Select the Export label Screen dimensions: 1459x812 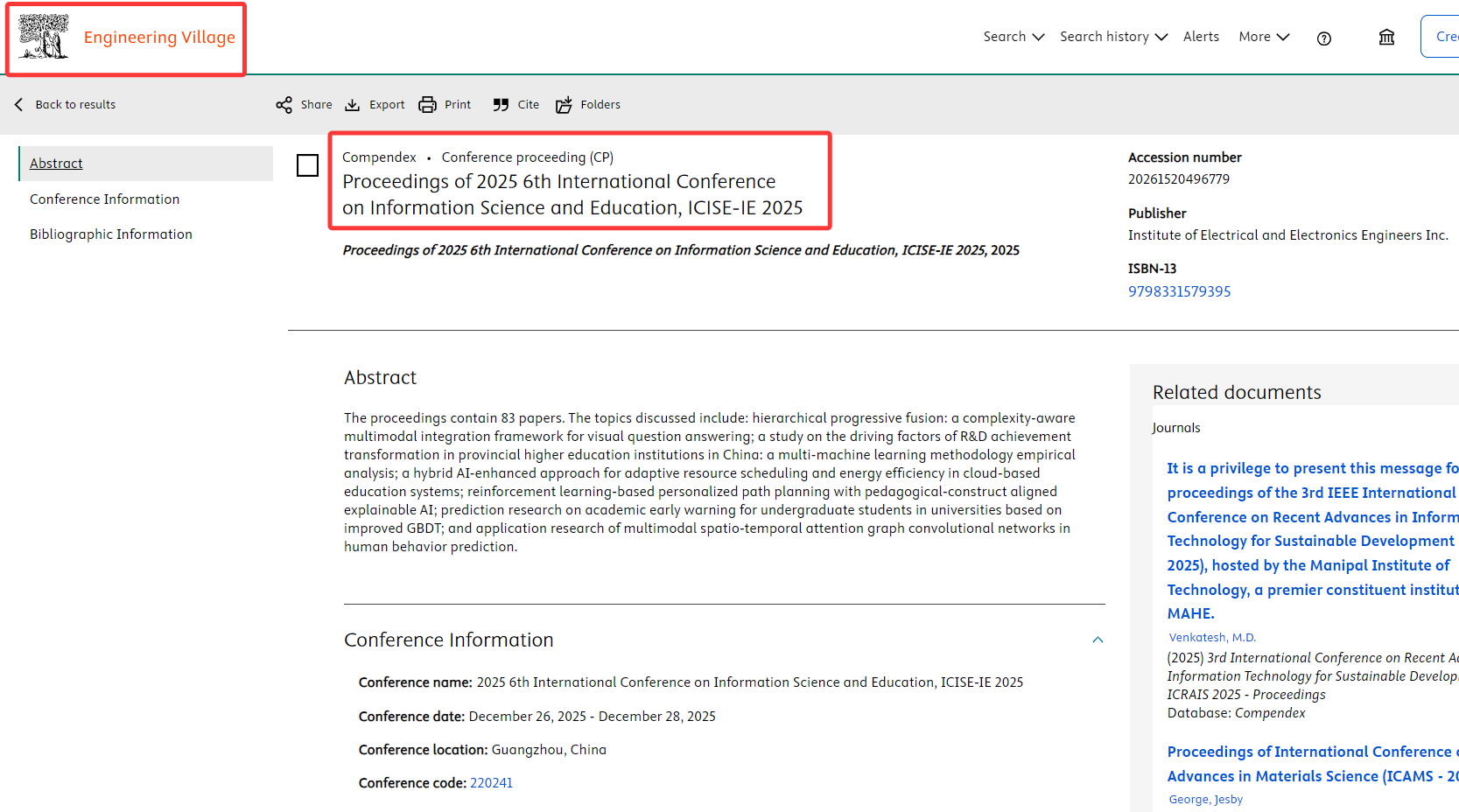coord(387,104)
